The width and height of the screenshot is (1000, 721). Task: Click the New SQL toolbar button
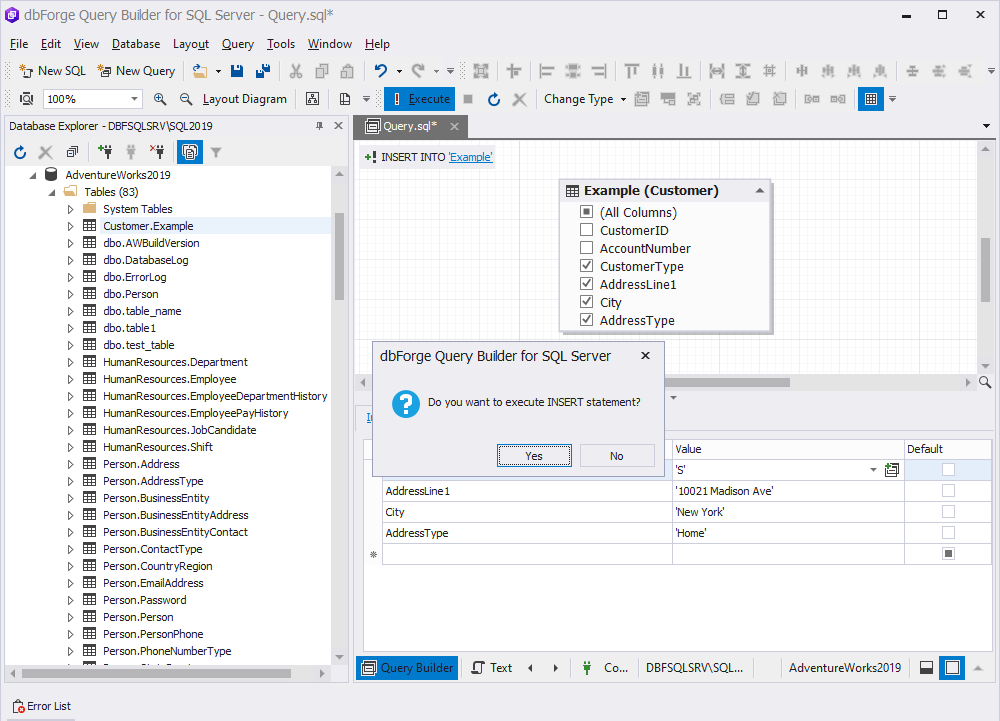click(52, 71)
